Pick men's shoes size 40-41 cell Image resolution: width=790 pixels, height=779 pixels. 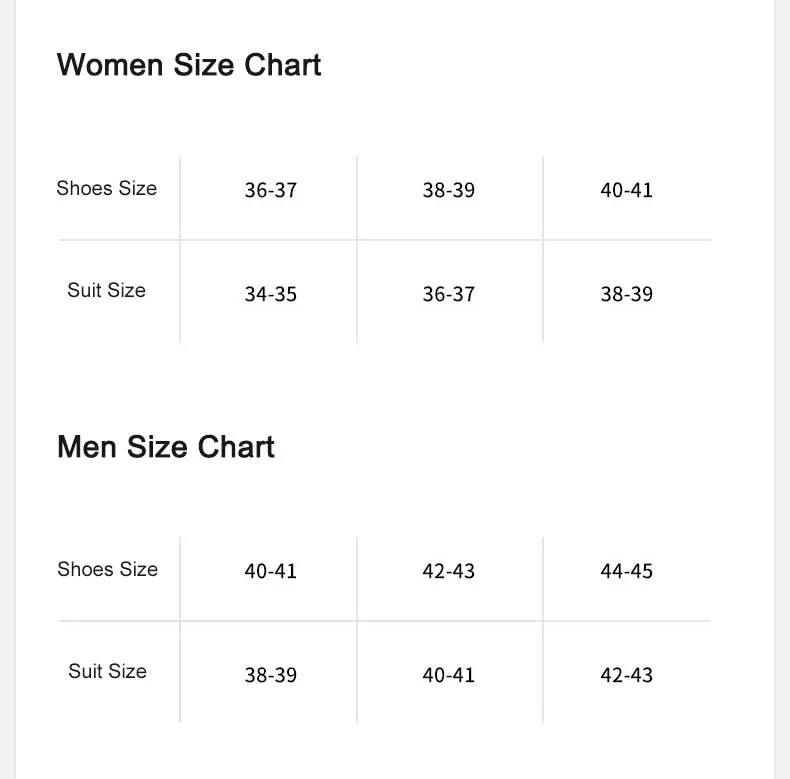(x=270, y=571)
